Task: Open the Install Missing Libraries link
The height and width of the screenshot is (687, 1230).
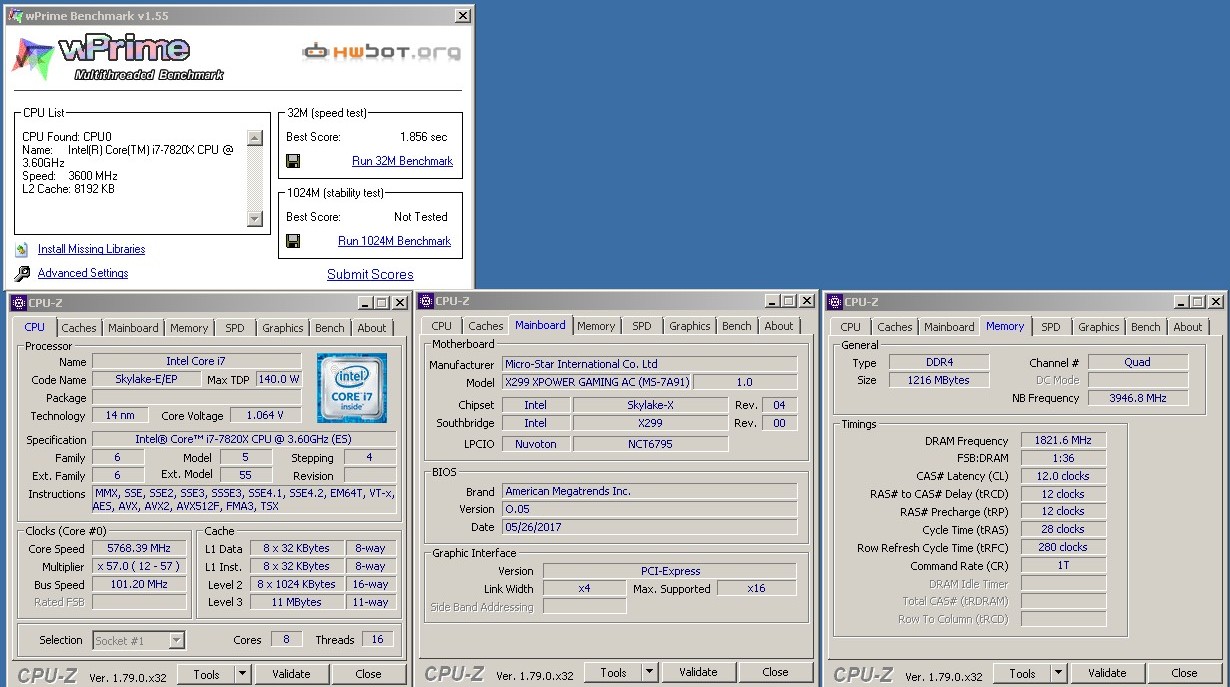Action: [91, 249]
